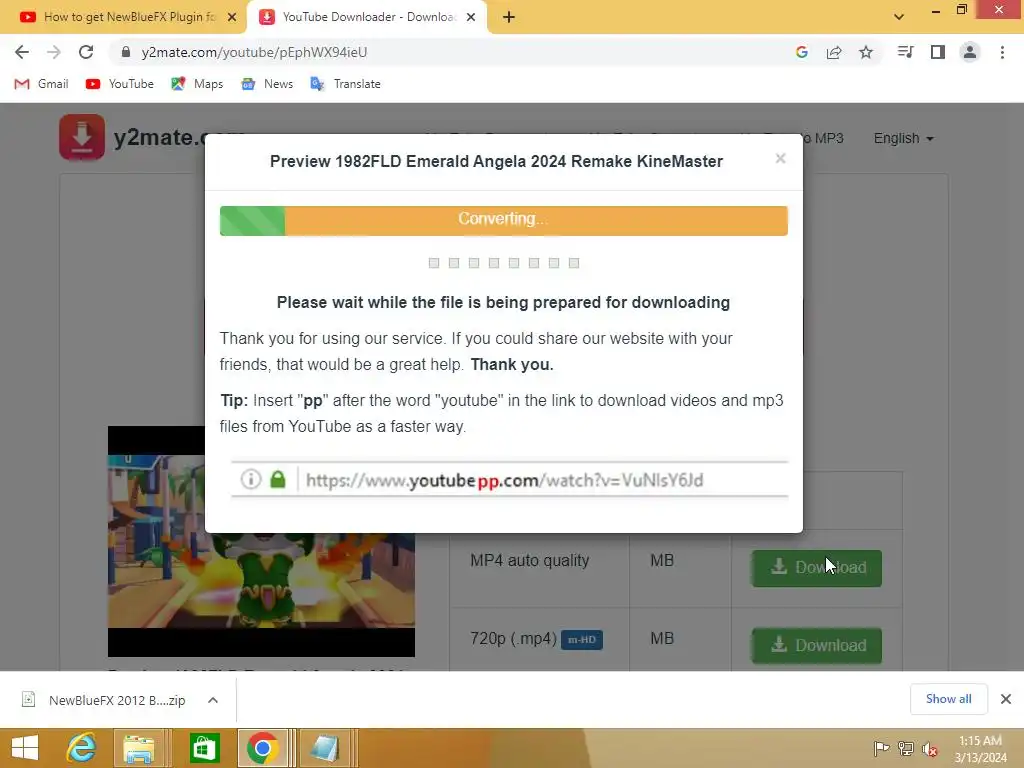Open the media control icon in toolbar
The width and height of the screenshot is (1024, 768).
pos(905,52)
